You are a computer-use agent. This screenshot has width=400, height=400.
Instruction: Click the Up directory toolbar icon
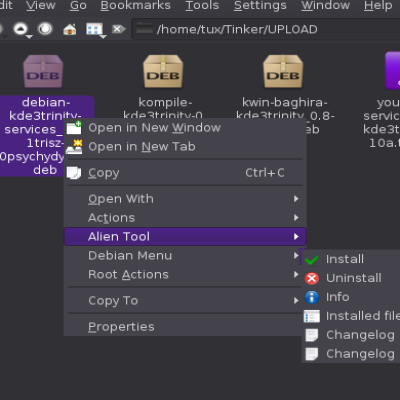[20, 29]
